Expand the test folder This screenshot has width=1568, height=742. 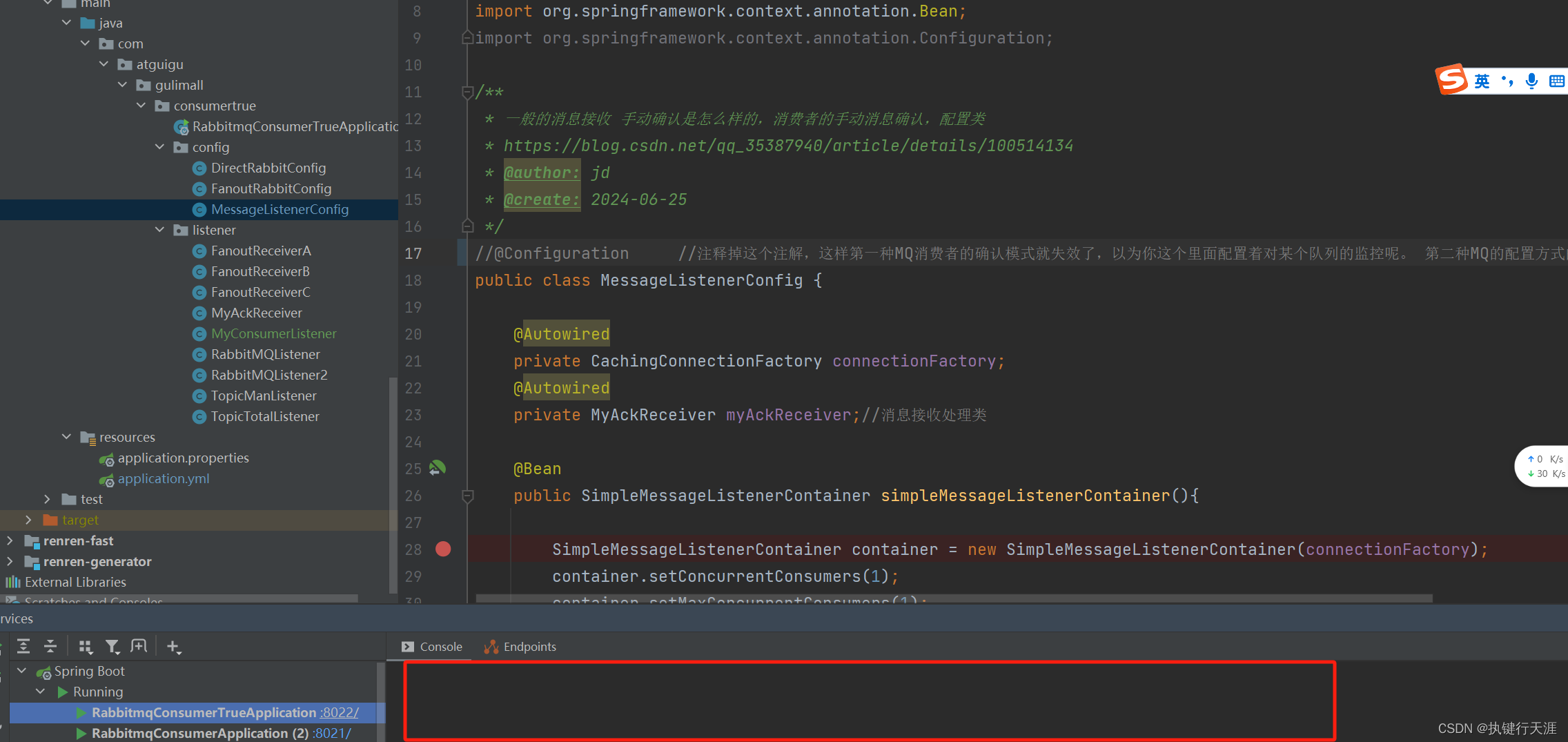click(x=47, y=499)
